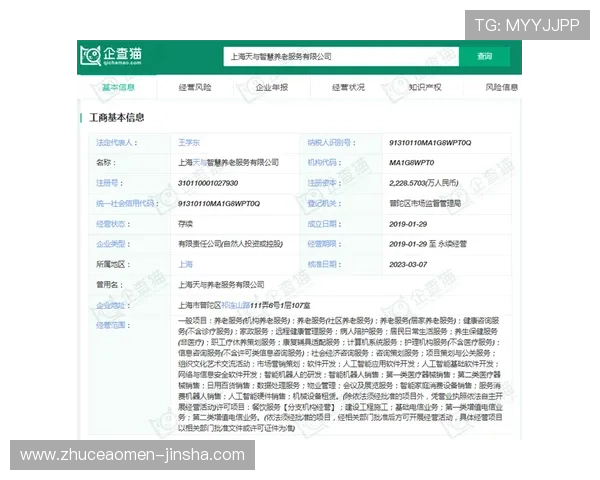Click former name 上海天与养老服务有限公司
Viewport: 600px width, 480px height.
221,285
